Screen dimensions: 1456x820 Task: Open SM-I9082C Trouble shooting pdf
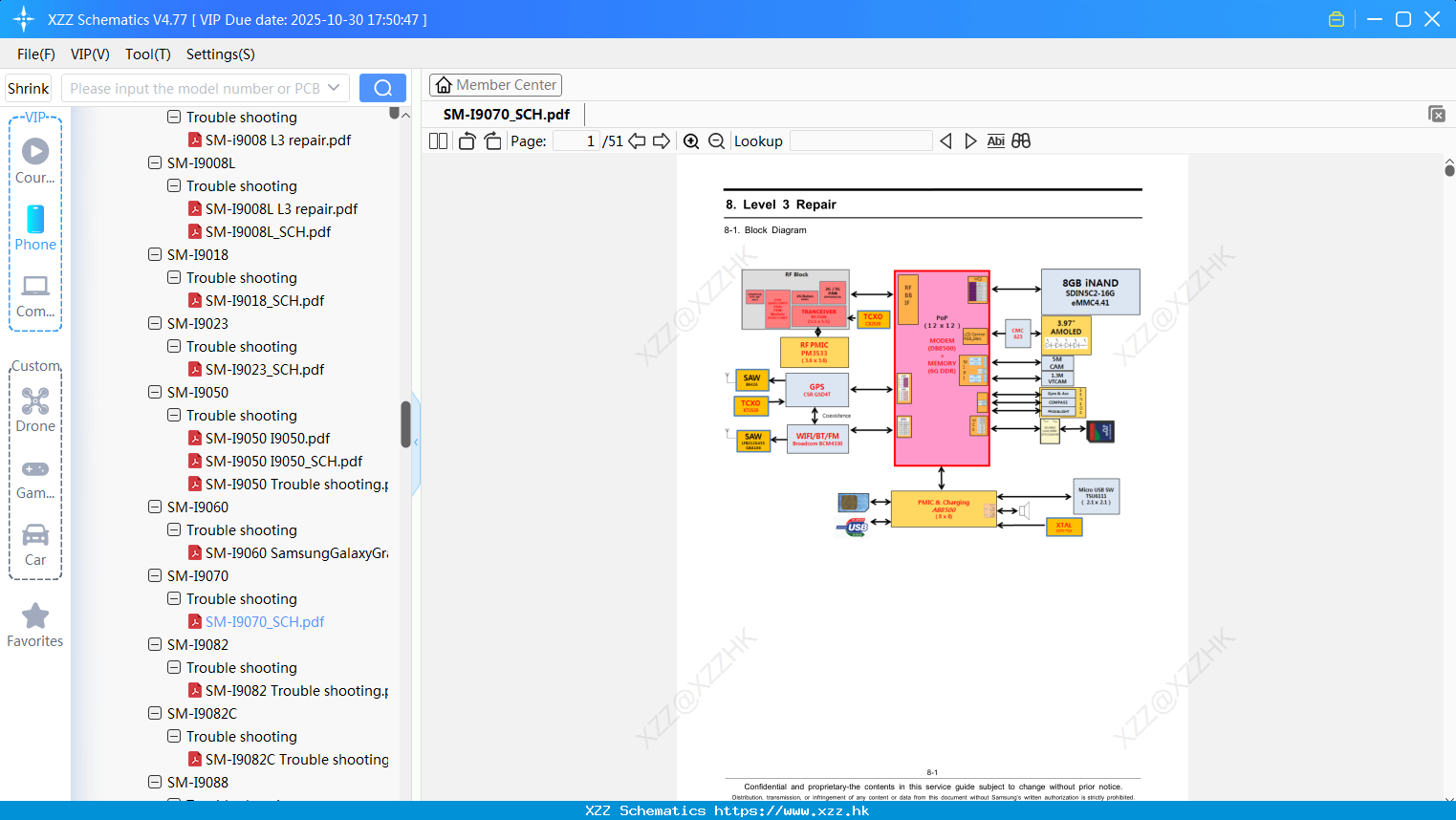click(x=296, y=759)
